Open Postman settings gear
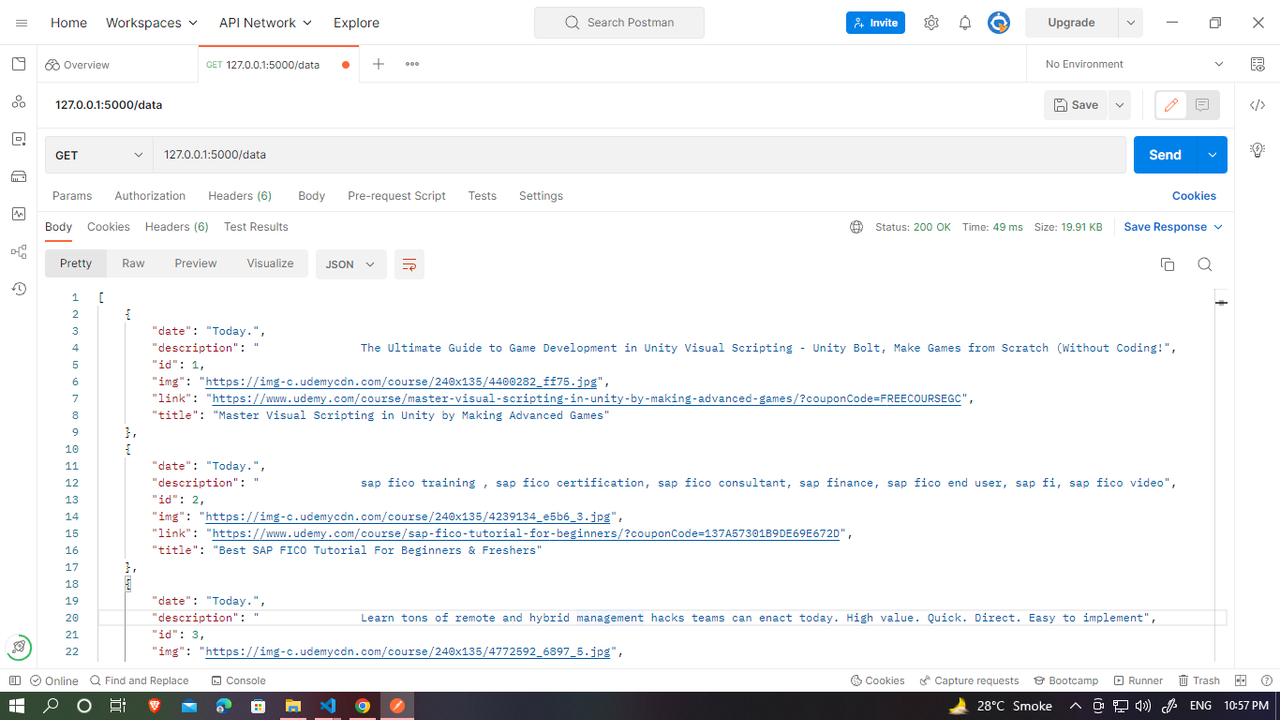This screenshot has width=1280, height=720. click(x=931, y=22)
